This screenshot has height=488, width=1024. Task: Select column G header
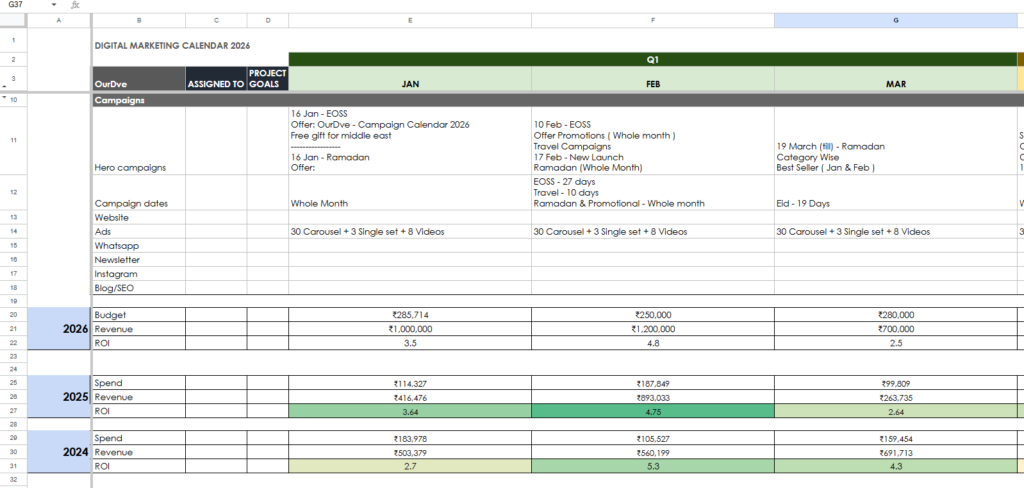[x=896, y=20]
